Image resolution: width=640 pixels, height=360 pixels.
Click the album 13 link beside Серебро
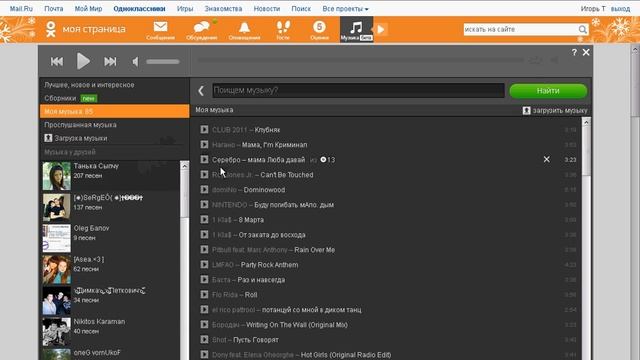(x=328, y=160)
